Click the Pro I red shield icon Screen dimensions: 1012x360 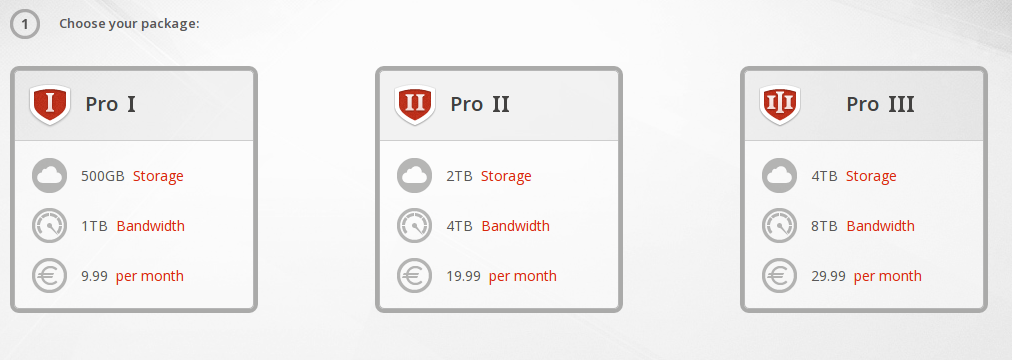pyautogui.click(x=50, y=104)
